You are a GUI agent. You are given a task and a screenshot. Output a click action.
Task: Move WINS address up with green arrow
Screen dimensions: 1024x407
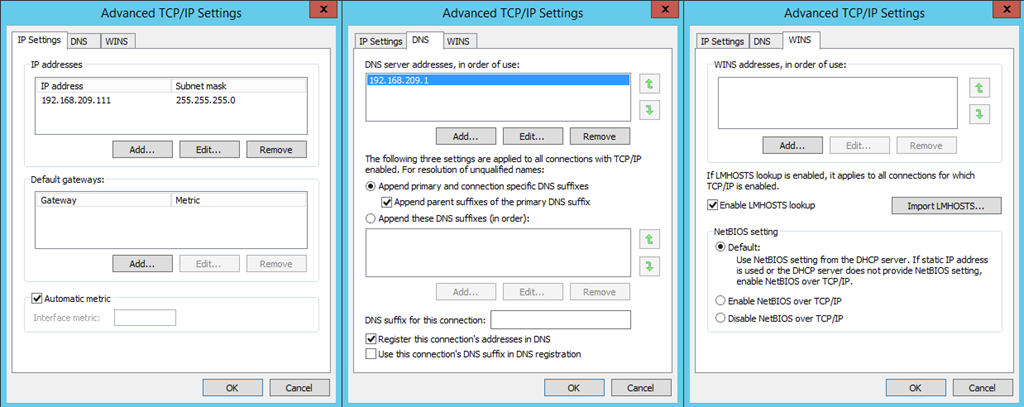tap(978, 88)
